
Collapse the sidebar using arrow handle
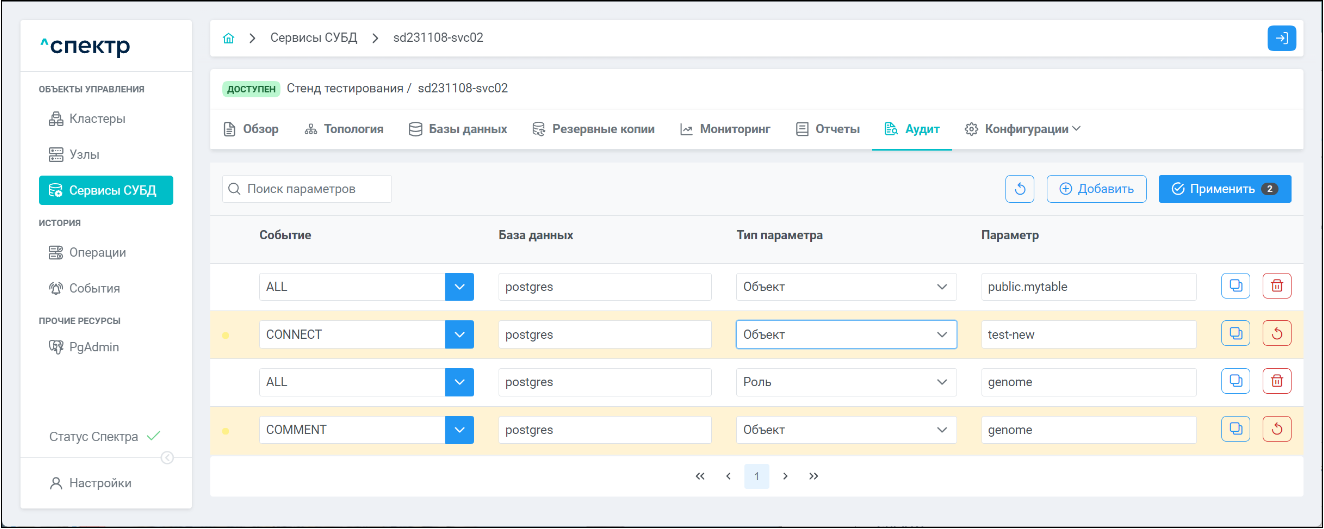coord(167,458)
